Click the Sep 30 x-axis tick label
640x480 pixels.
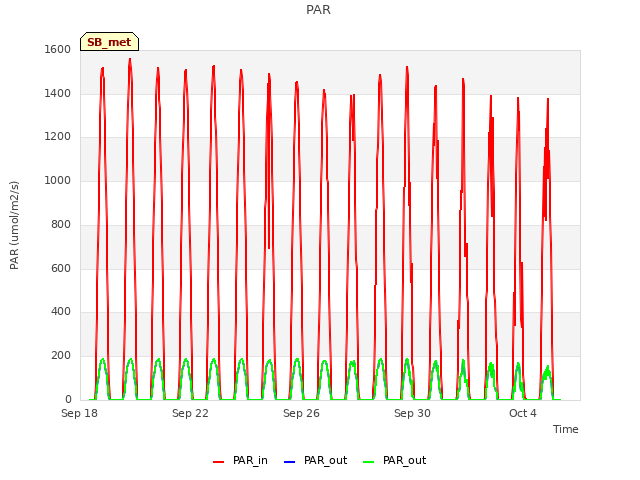[412, 413]
